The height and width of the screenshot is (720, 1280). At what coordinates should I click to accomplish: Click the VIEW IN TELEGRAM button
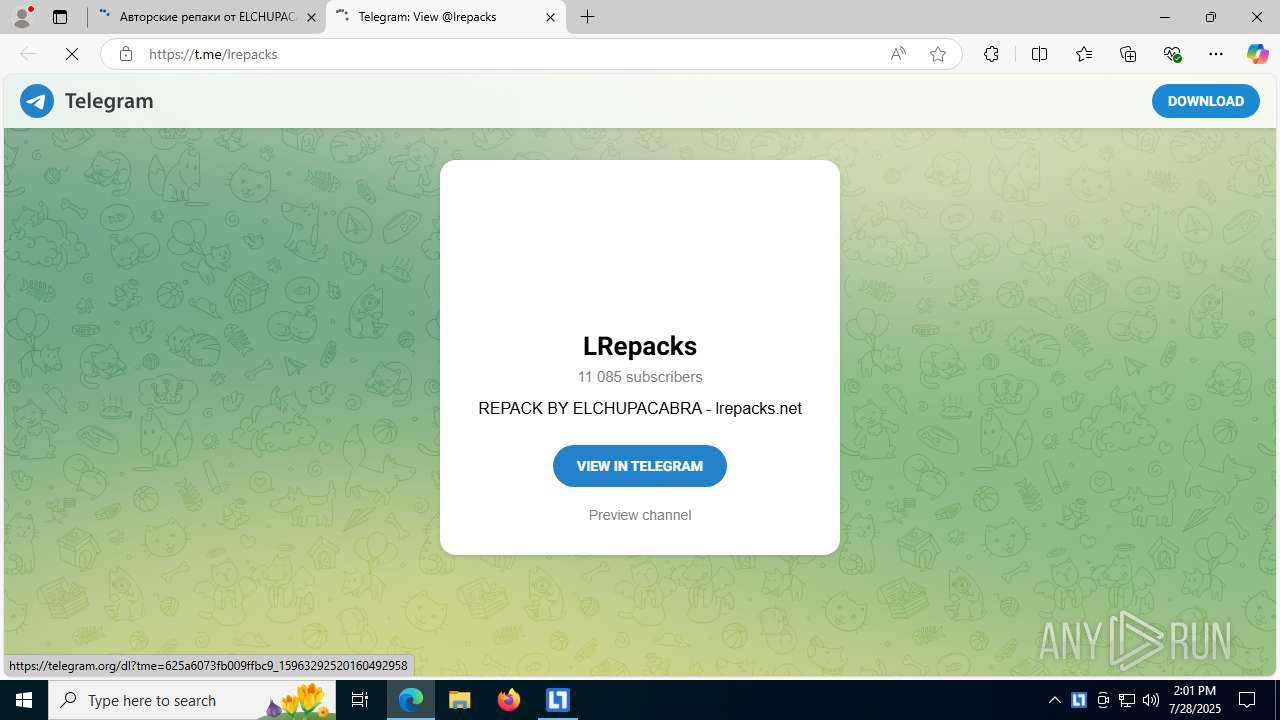tap(640, 466)
